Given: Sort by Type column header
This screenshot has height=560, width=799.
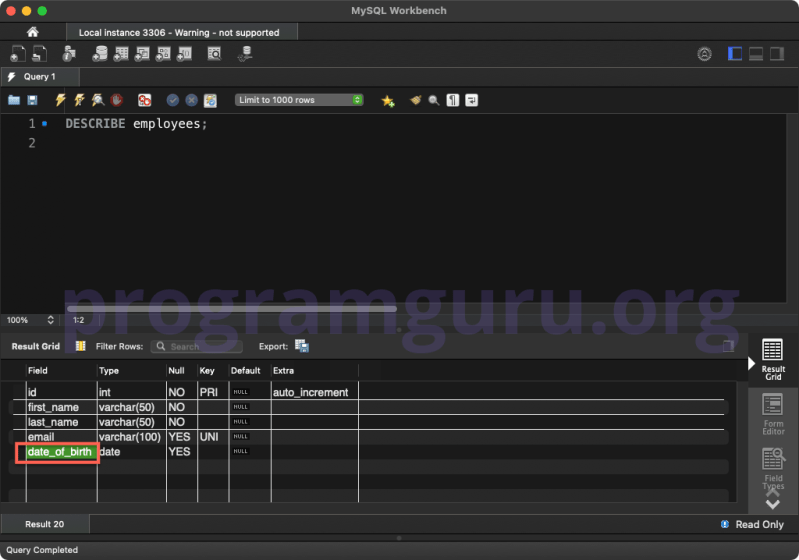Looking at the screenshot, I should [x=131, y=370].
